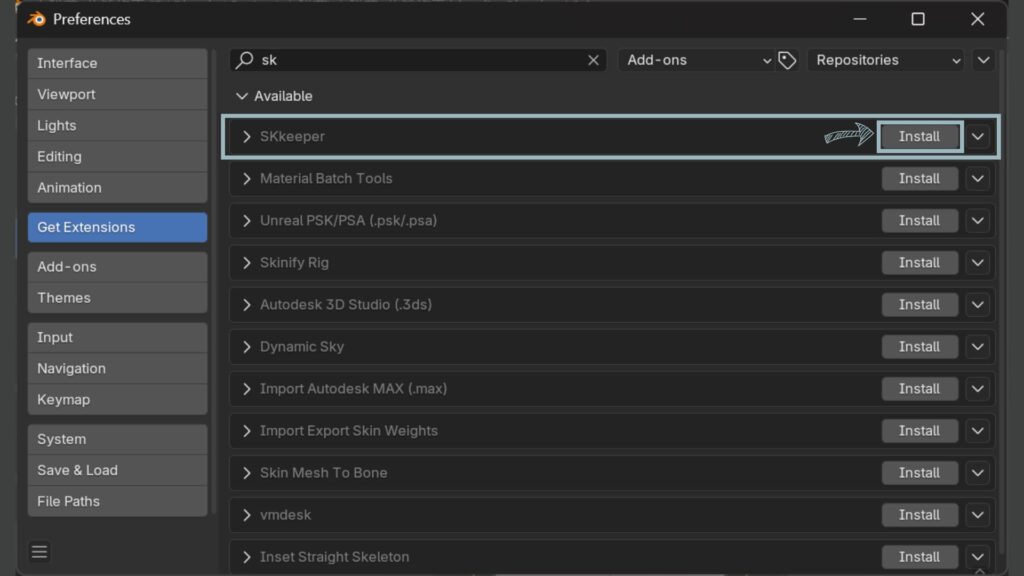Open the Navigation preferences tab
The image size is (1024, 576).
(x=118, y=368)
